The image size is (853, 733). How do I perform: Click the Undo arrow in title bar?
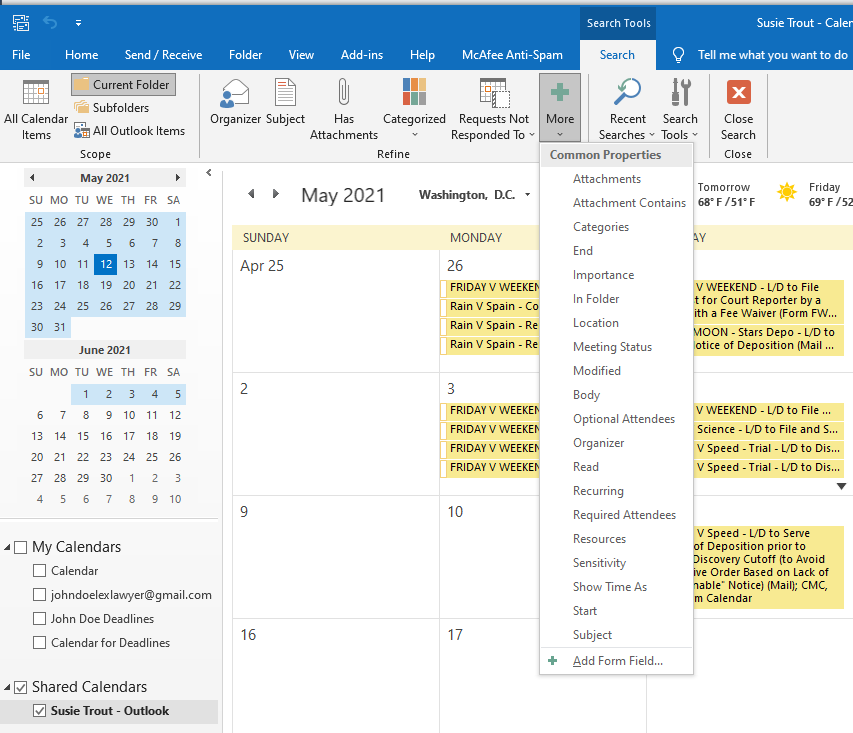point(50,22)
